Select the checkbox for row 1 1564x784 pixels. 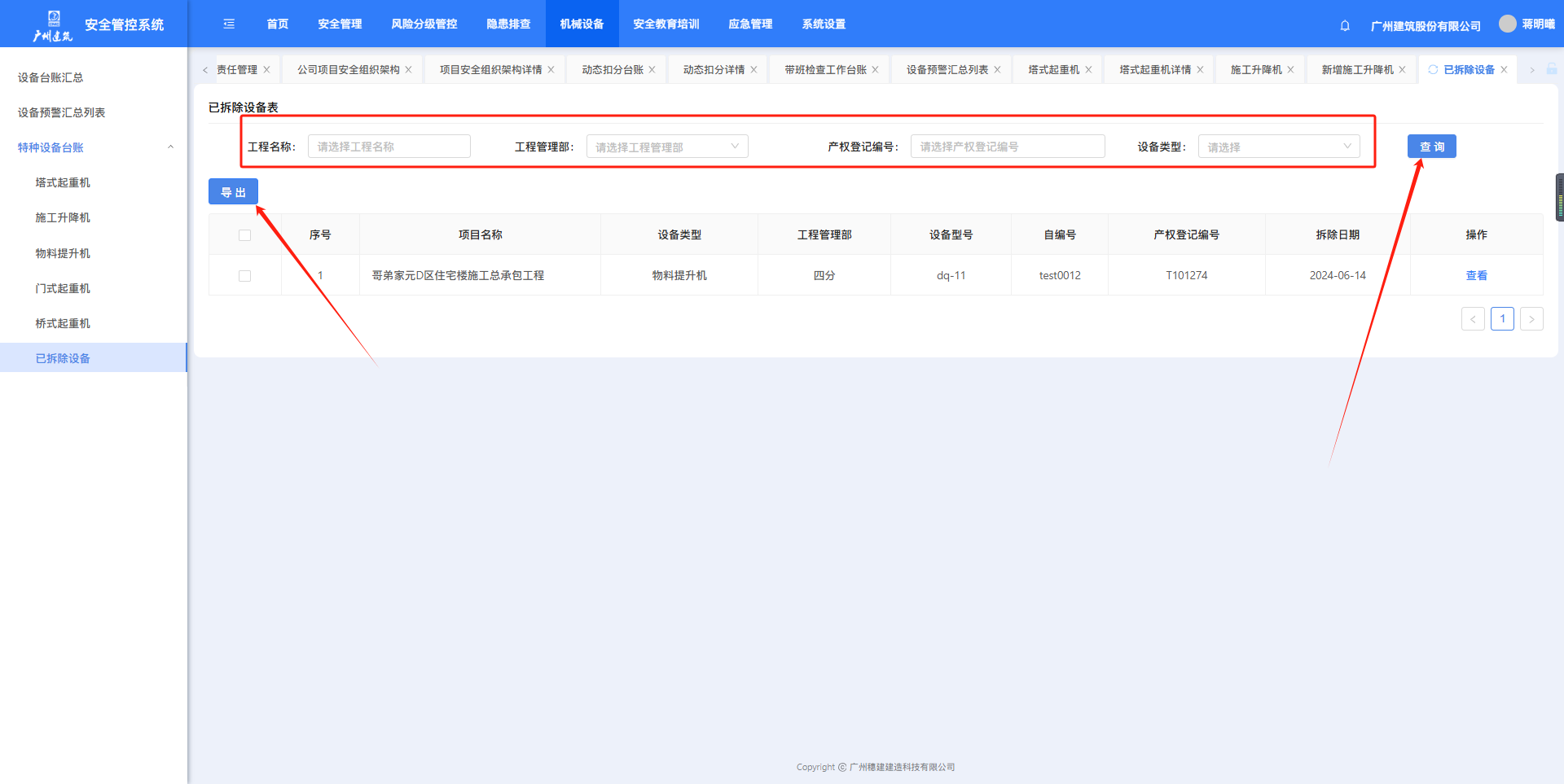[244, 276]
